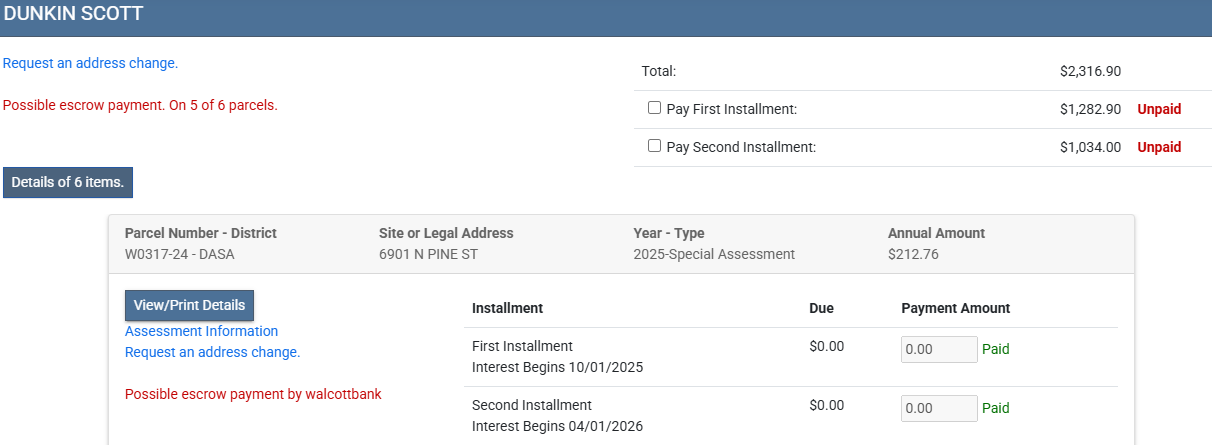Click the Unpaid status for Second Installment
Screen dimensions: 1212x445
click(1159, 147)
